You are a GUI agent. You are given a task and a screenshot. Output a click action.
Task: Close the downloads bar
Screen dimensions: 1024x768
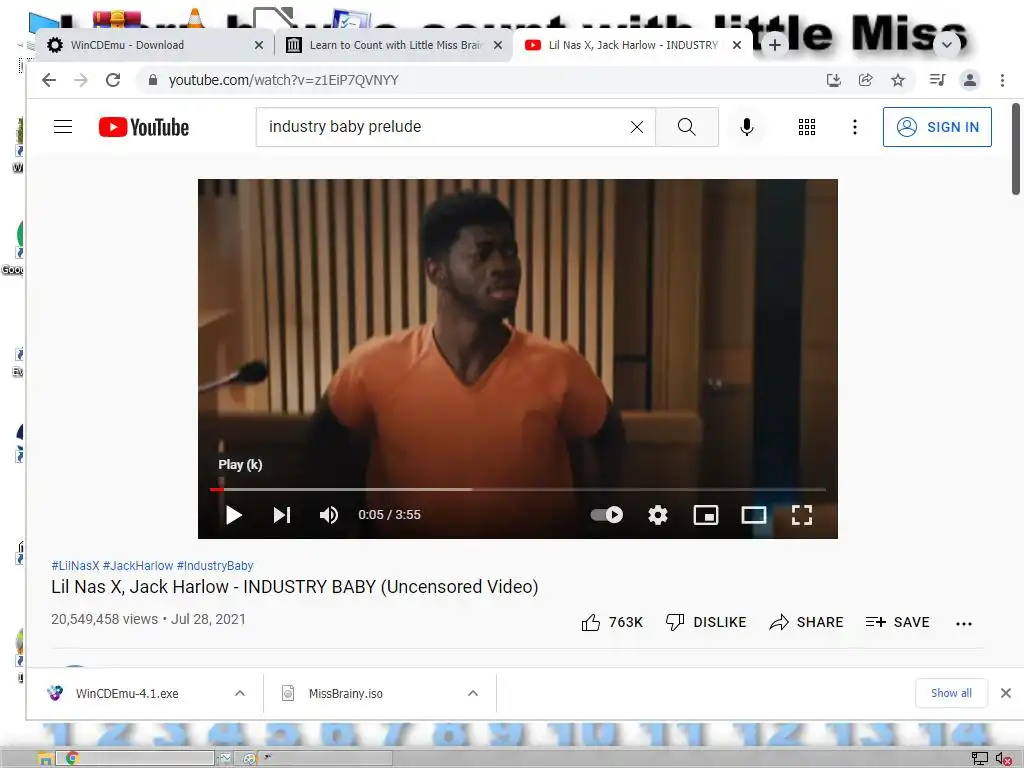point(1006,693)
